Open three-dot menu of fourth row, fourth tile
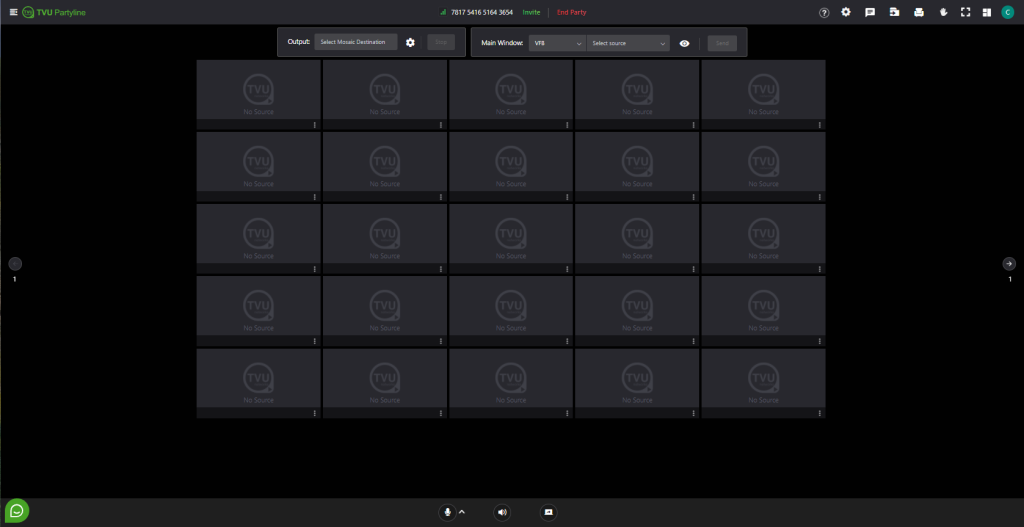This screenshot has height=527, width=1024. [693, 341]
